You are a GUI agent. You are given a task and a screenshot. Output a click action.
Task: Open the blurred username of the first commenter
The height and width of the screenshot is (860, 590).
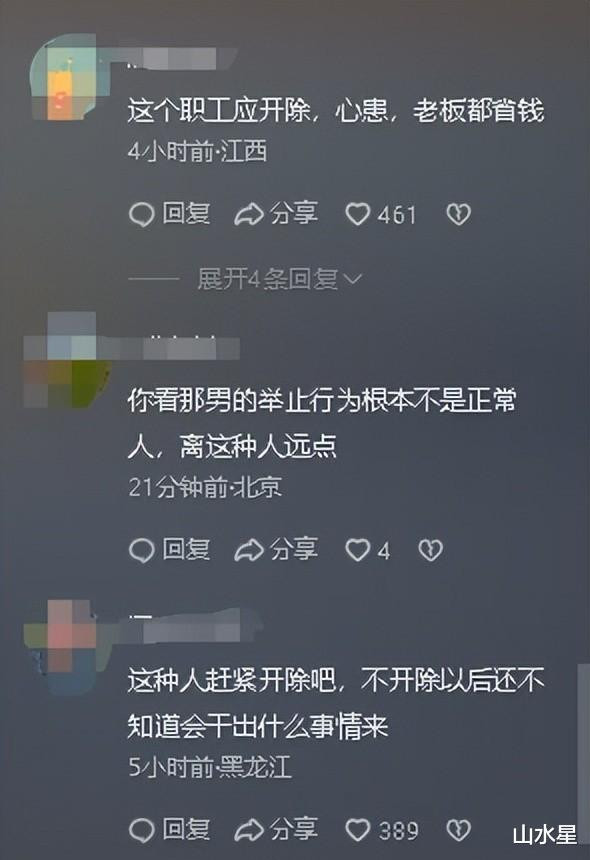click(181, 59)
